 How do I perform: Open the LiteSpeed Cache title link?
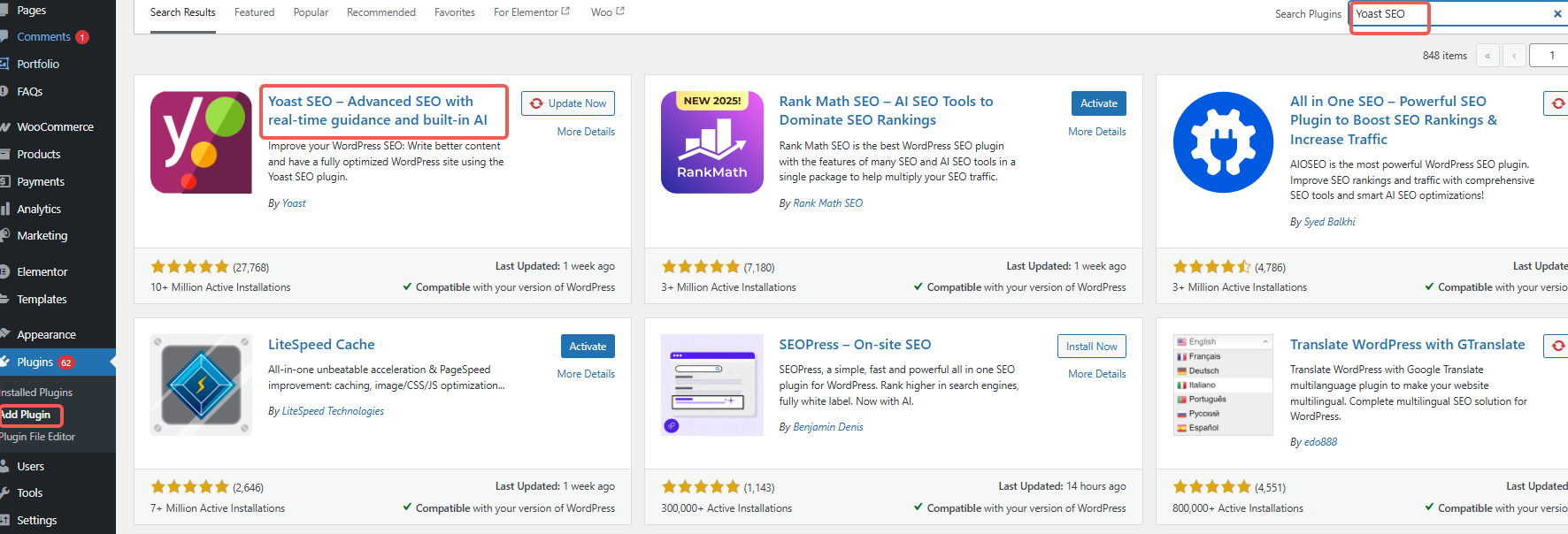pos(321,345)
